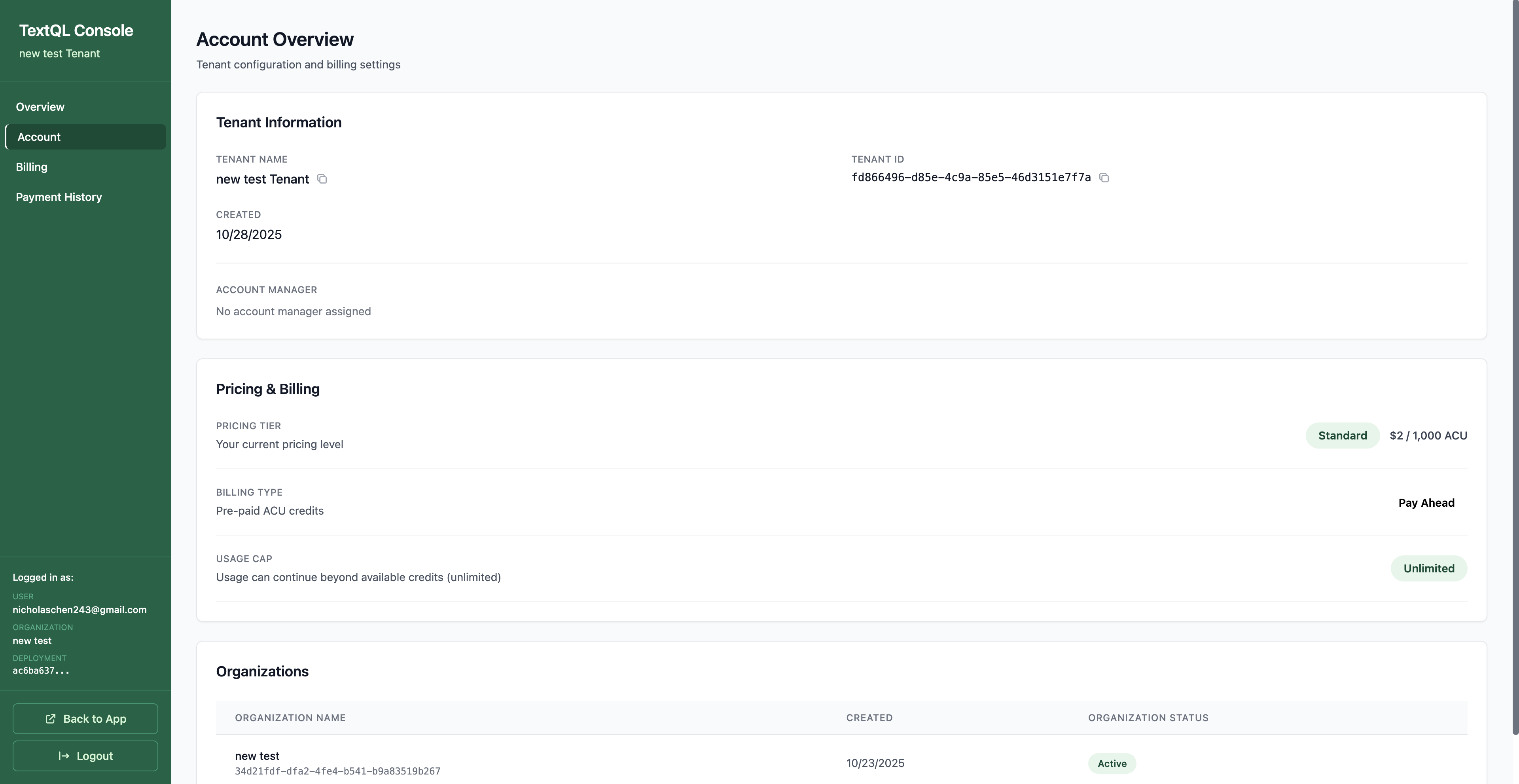Open Payment History from sidebar
The width and height of the screenshot is (1519, 784).
tap(59, 197)
